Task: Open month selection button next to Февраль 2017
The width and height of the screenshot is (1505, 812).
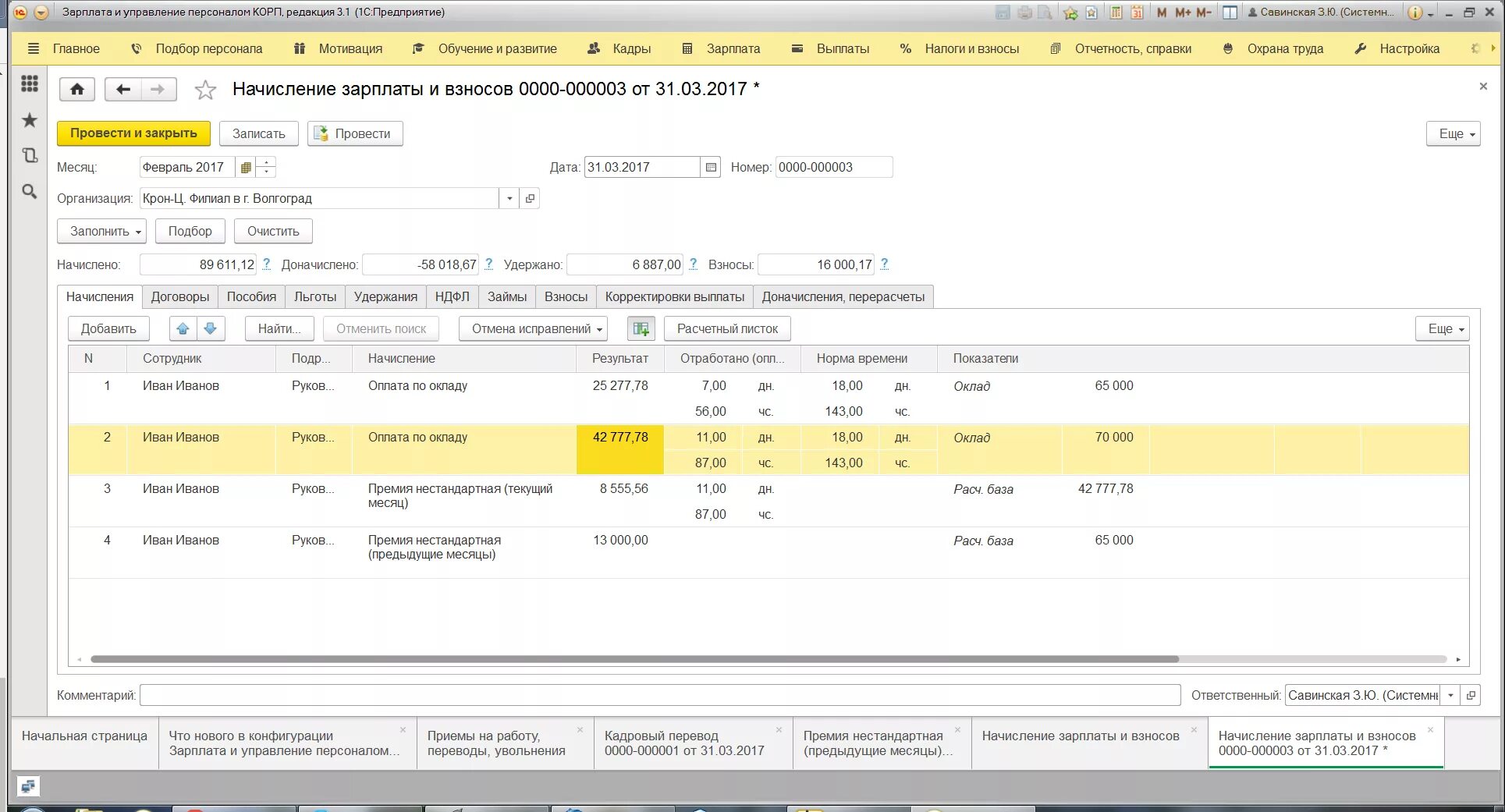Action: point(246,167)
